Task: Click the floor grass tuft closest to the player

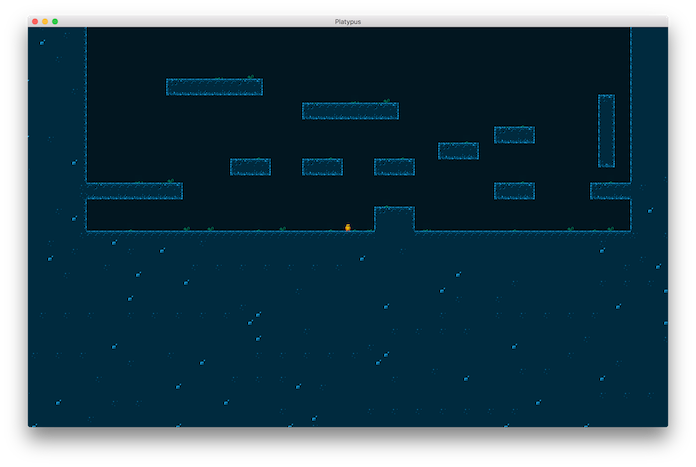Action: point(283,229)
